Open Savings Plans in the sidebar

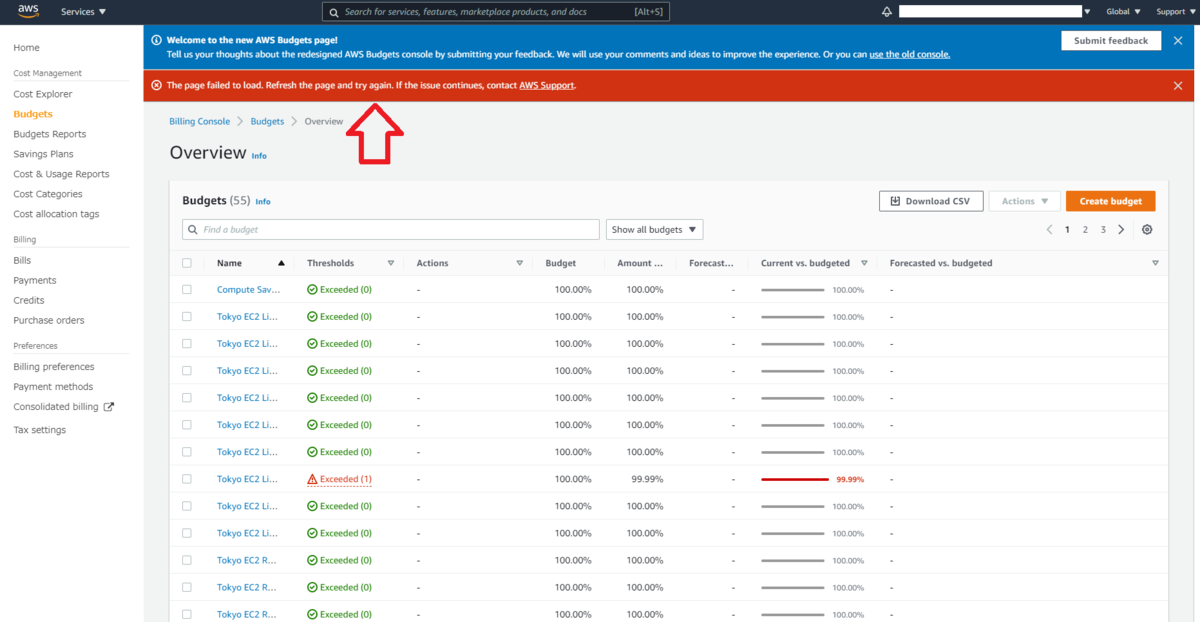point(43,154)
